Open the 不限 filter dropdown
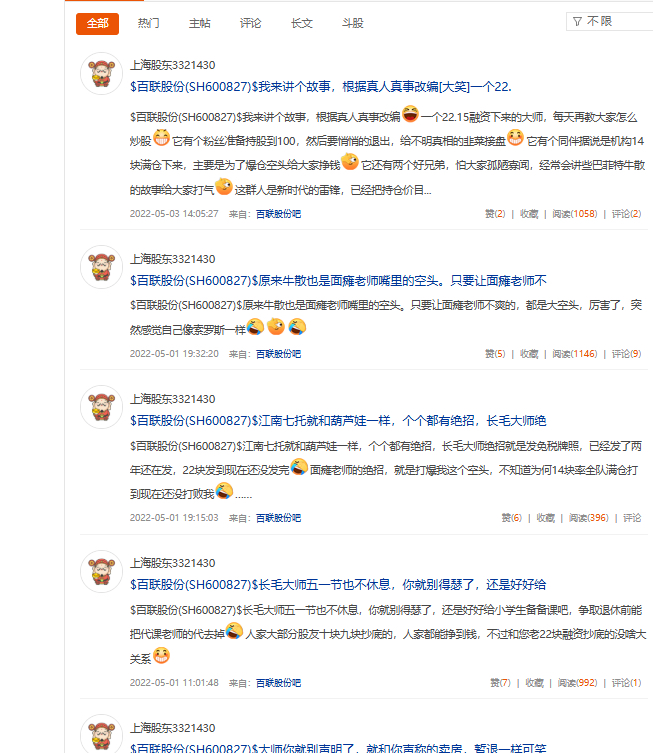Image resolution: width=653 pixels, height=753 pixels. click(x=610, y=22)
